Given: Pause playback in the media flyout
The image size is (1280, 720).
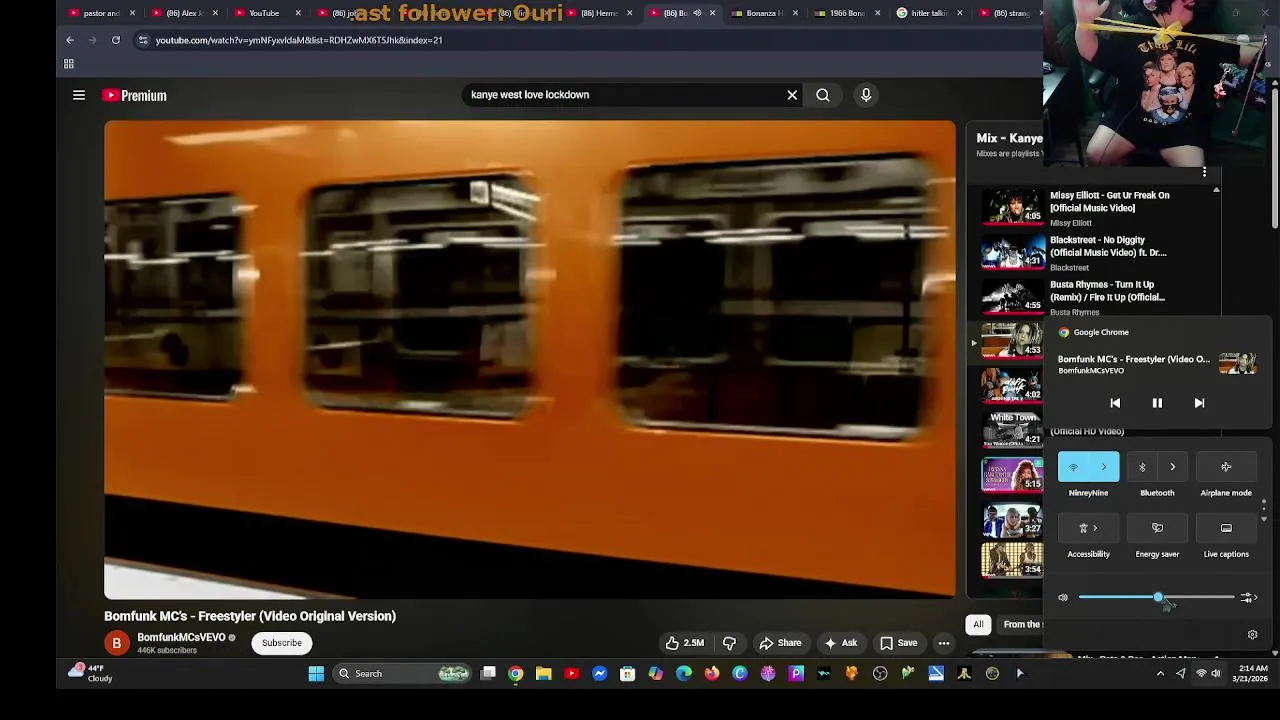Looking at the screenshot, I should pyautogui.click(x=1157, y=403).
